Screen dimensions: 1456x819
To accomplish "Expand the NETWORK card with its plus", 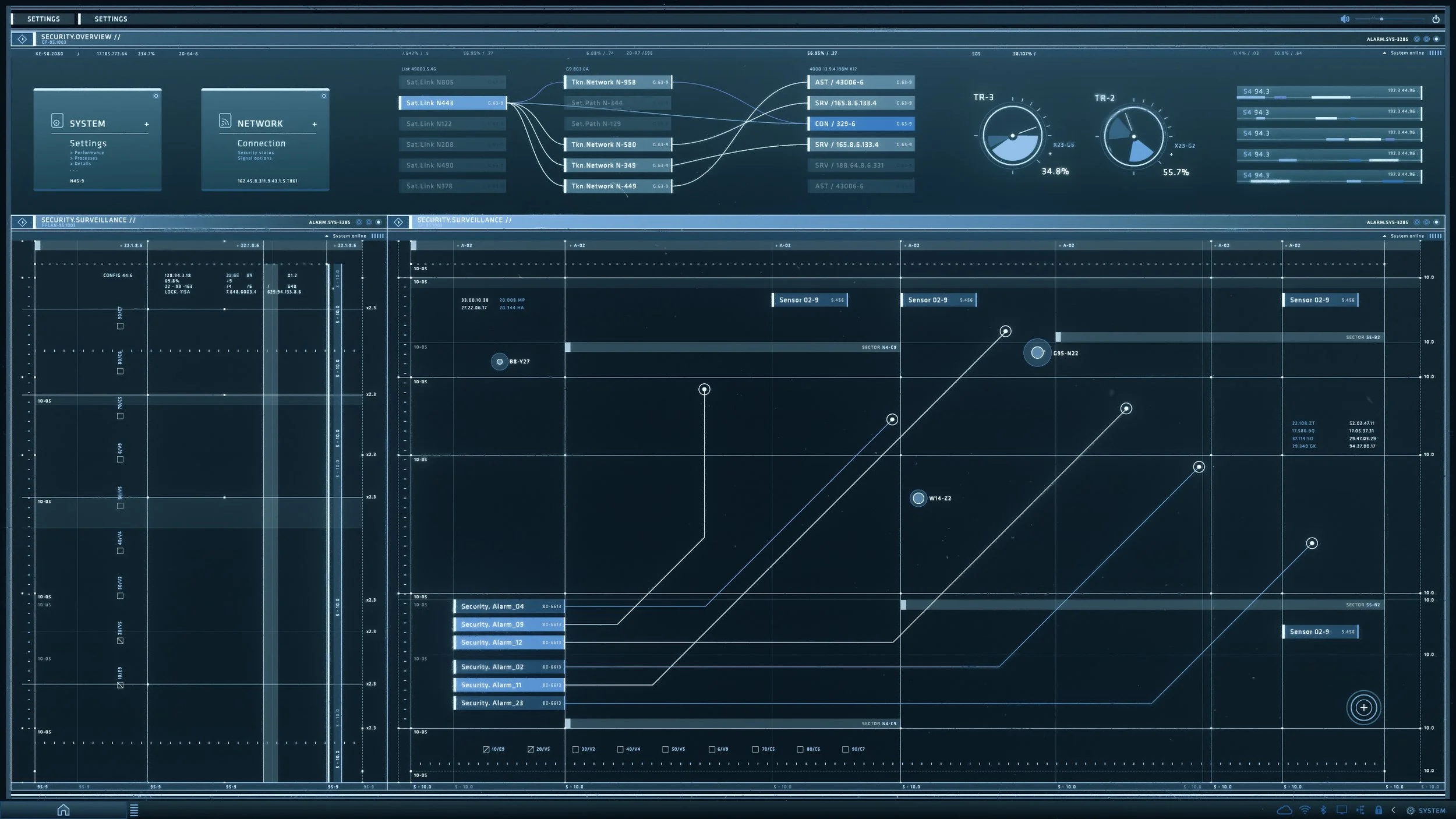I will pos(314,124).
